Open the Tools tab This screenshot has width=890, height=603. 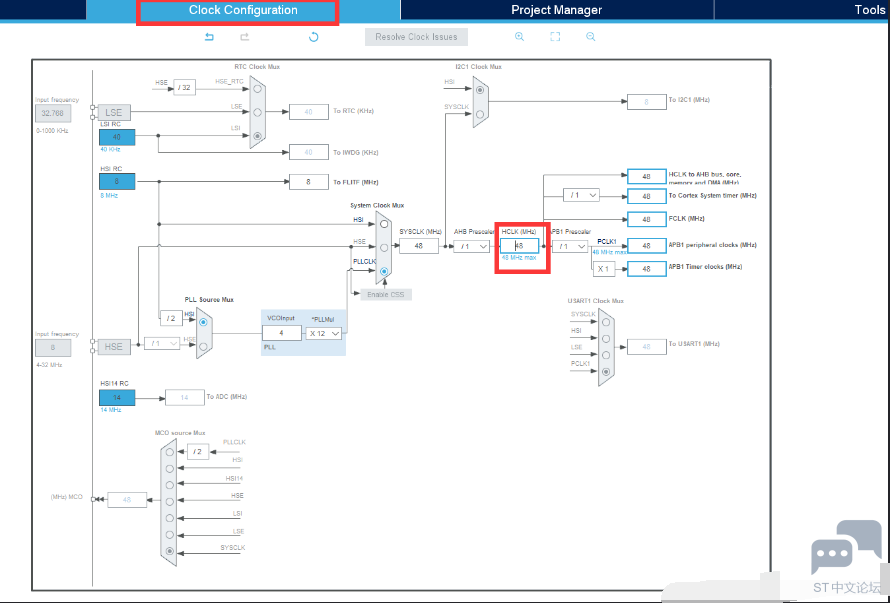point(869,10)
